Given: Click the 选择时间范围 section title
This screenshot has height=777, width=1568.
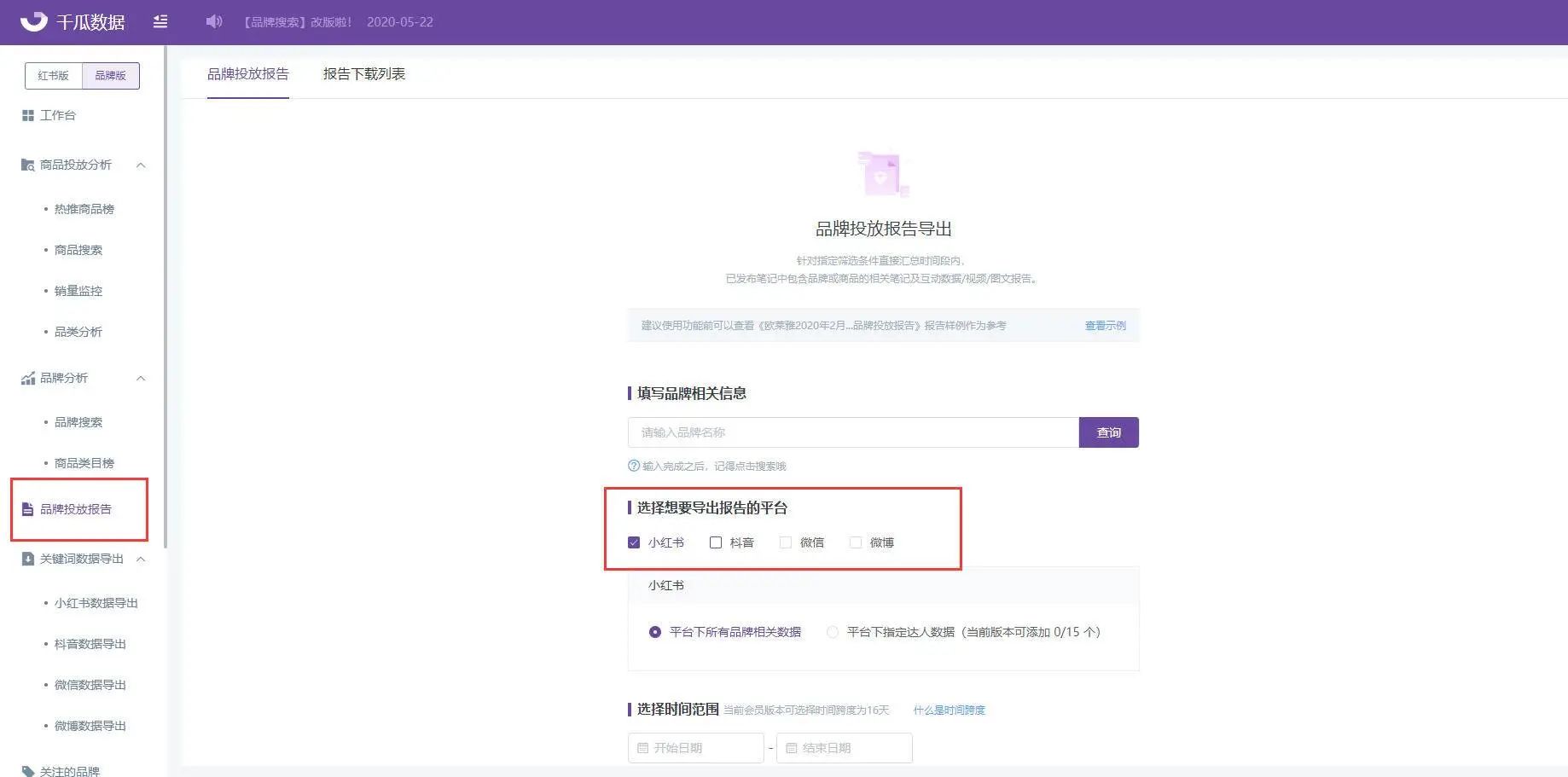Looking at the screenshot, I should tap(678, 710).
